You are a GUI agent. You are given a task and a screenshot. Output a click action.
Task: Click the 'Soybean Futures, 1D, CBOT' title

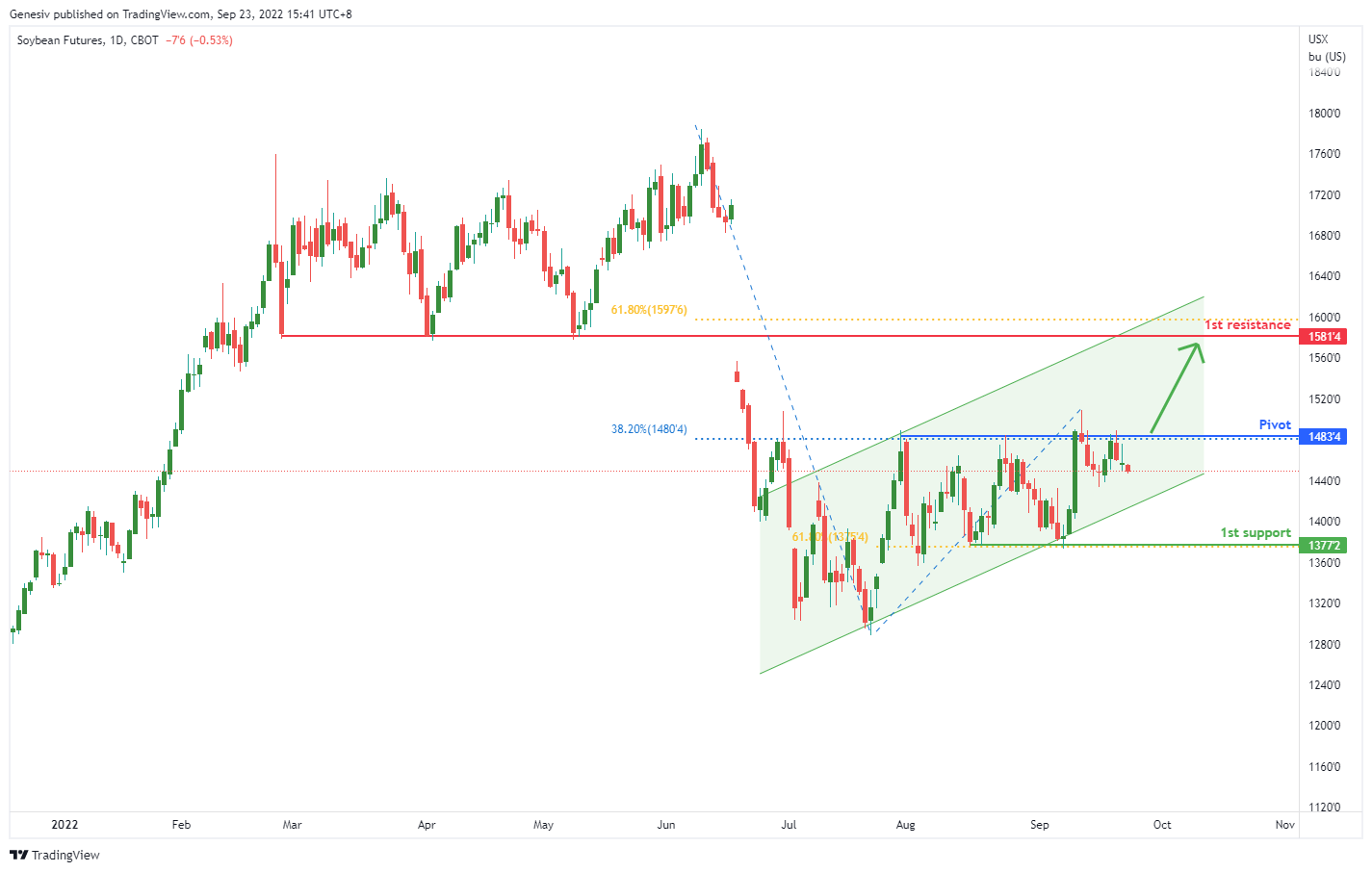(x=88, y=40)
